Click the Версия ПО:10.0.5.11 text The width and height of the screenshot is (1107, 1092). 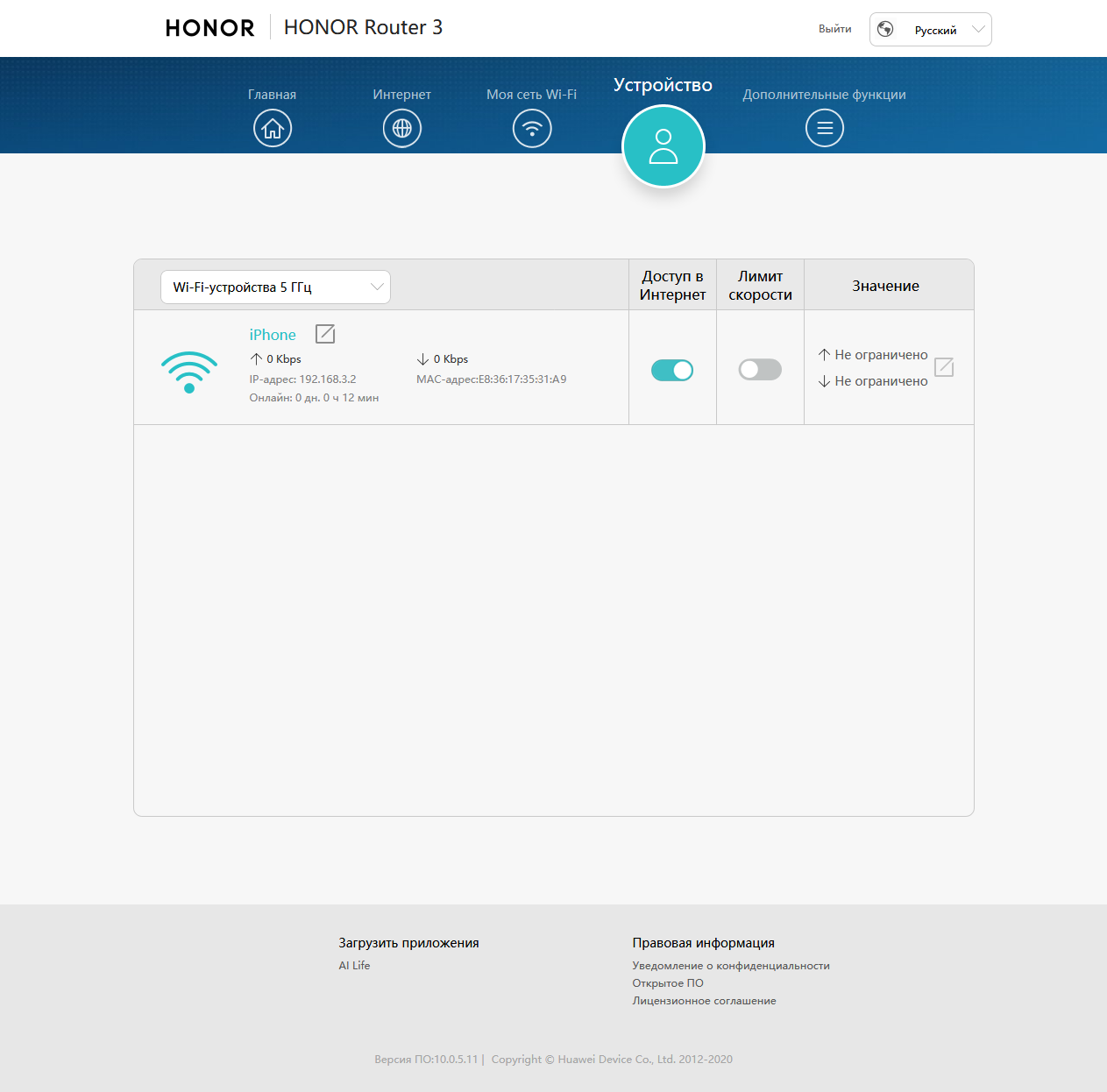click(x=426, y=1060)
